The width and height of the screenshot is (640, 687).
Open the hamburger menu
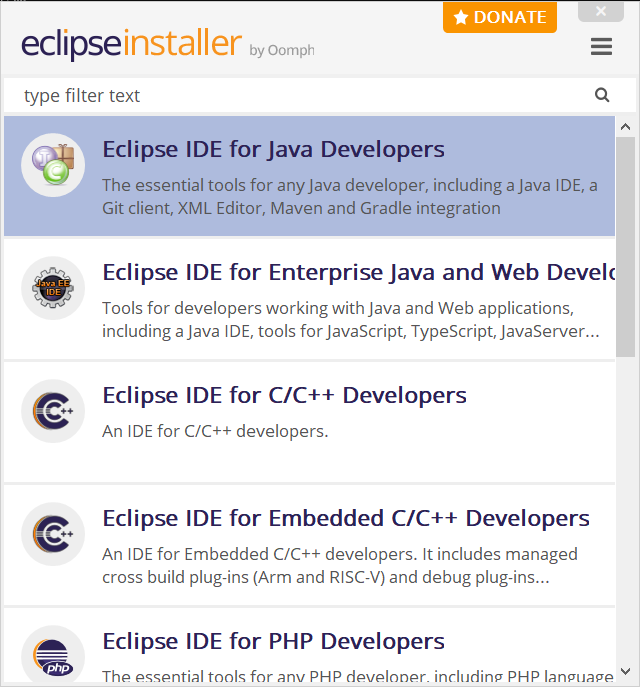click(601, 46)
